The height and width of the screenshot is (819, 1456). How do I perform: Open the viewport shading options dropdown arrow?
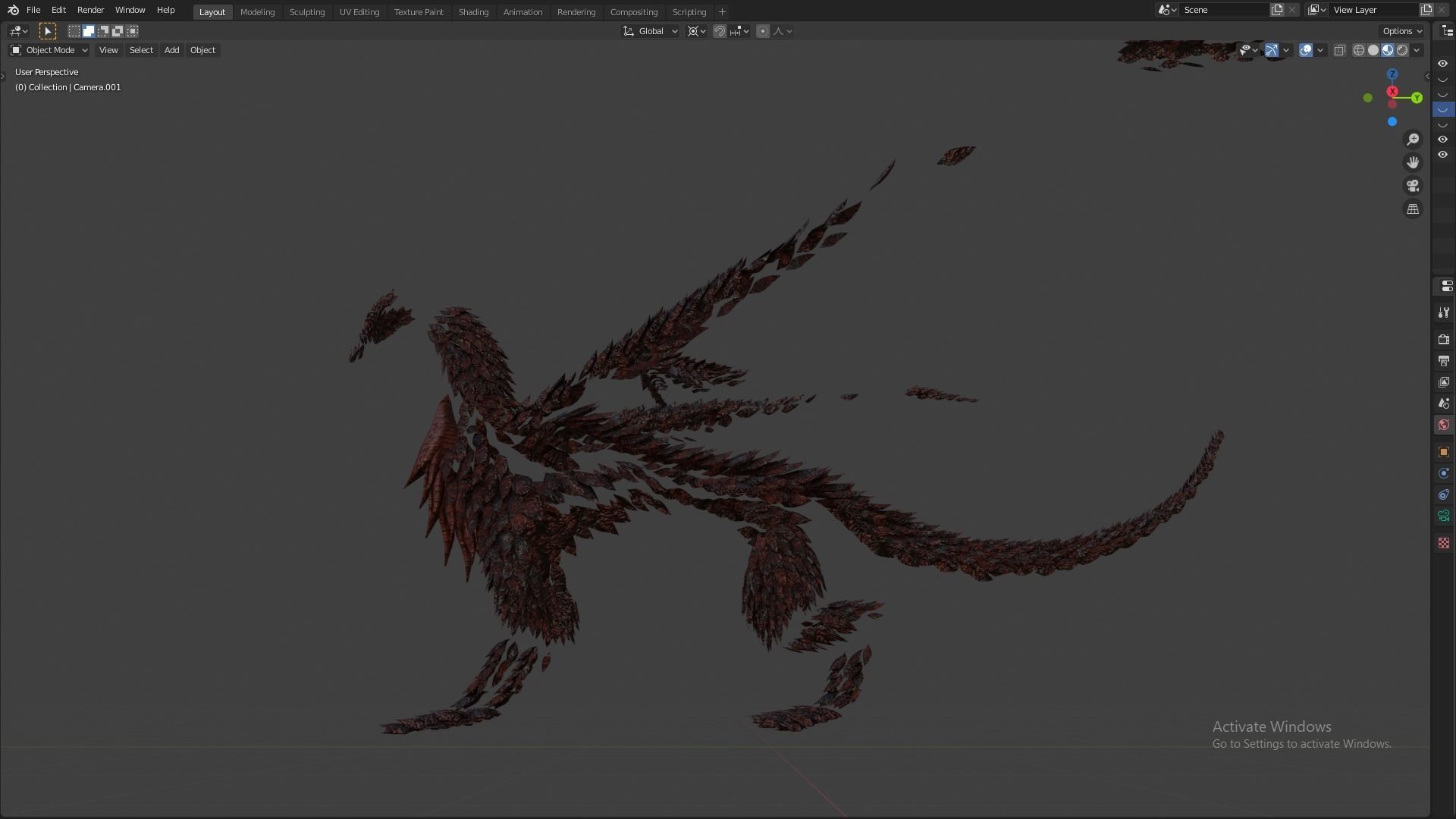pyautogui.click(x=1417, y=50)
